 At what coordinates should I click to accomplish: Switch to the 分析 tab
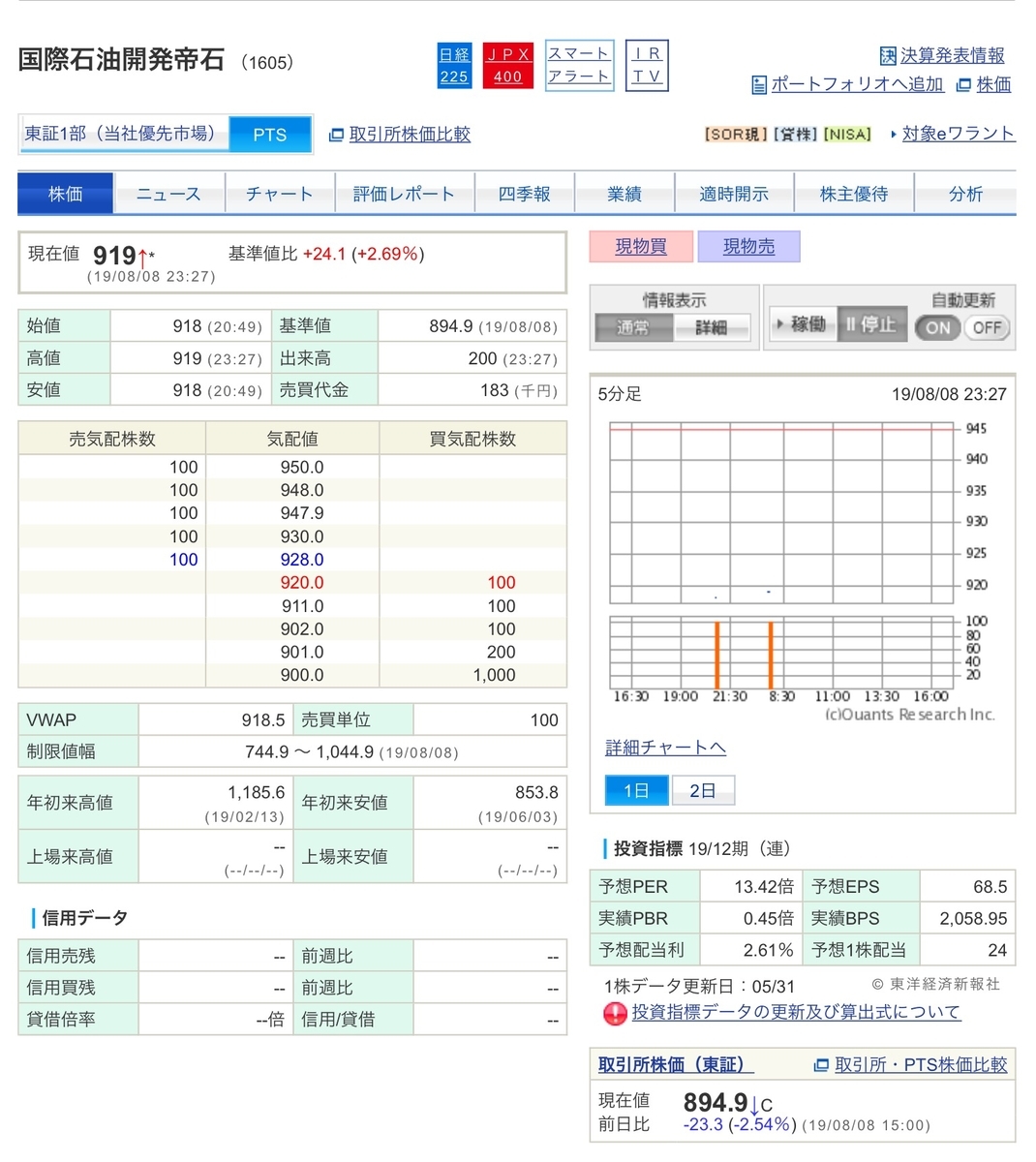pos(965,194)
